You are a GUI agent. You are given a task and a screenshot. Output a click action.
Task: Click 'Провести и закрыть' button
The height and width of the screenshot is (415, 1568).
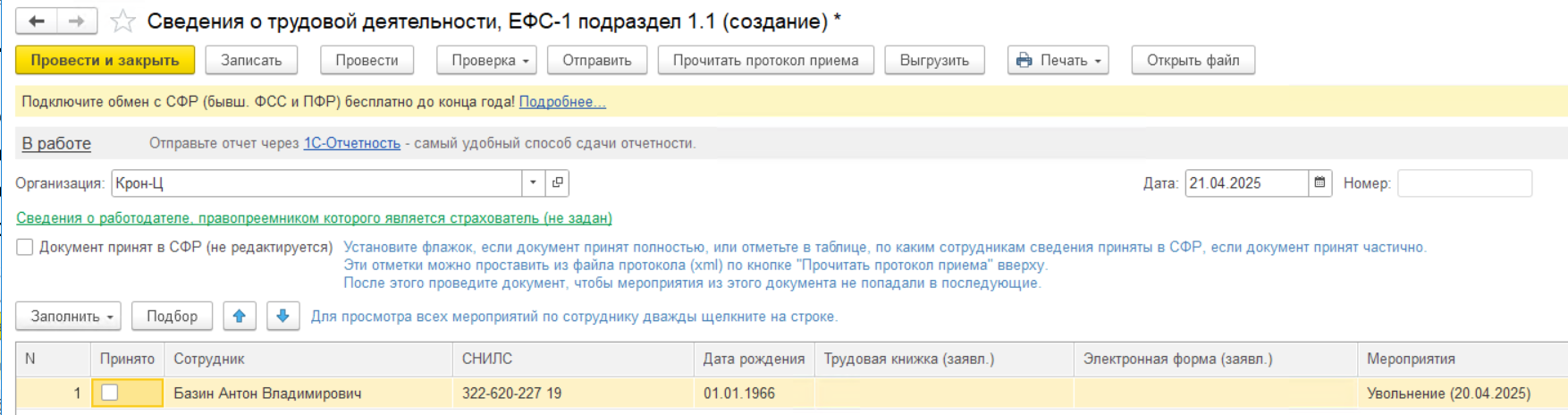105,60
